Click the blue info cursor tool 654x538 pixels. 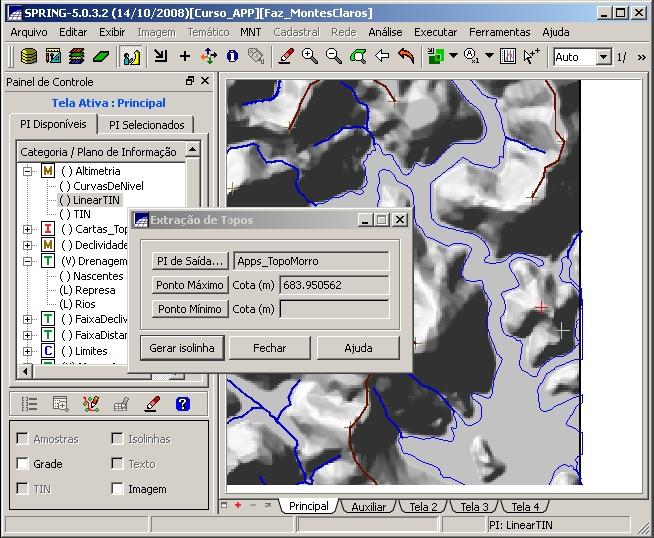point(232,57)
